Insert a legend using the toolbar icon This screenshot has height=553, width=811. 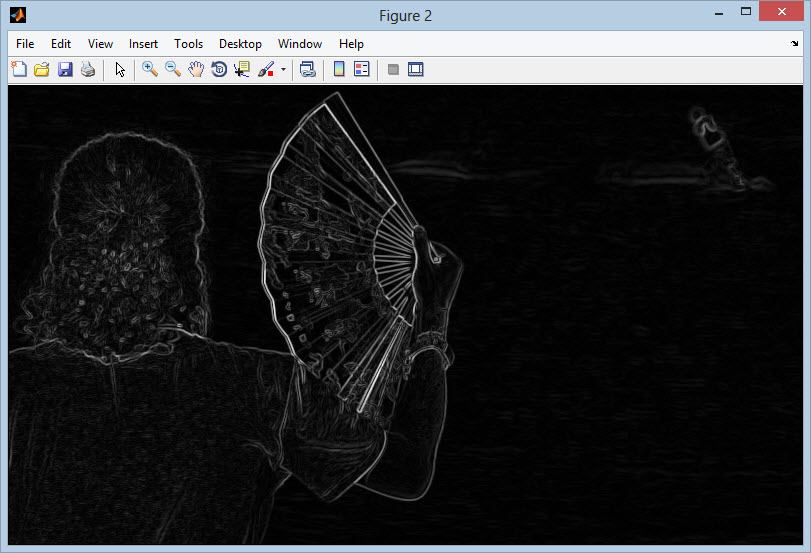click(x=362, y=69)
